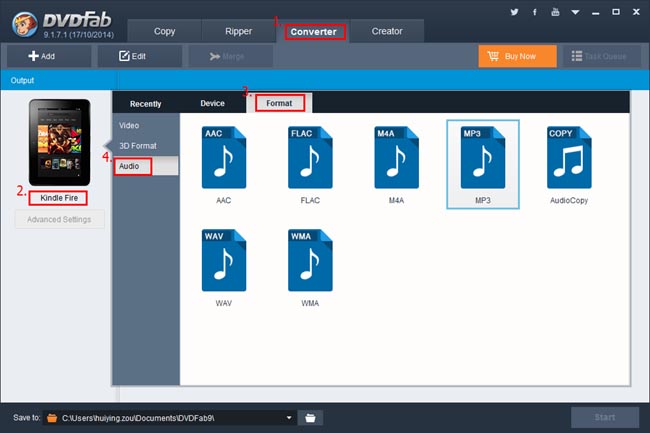Viewport: 650px width, 433px height.
Task: Choose the AudioCopy format icon
Action: tap(569, 157)
